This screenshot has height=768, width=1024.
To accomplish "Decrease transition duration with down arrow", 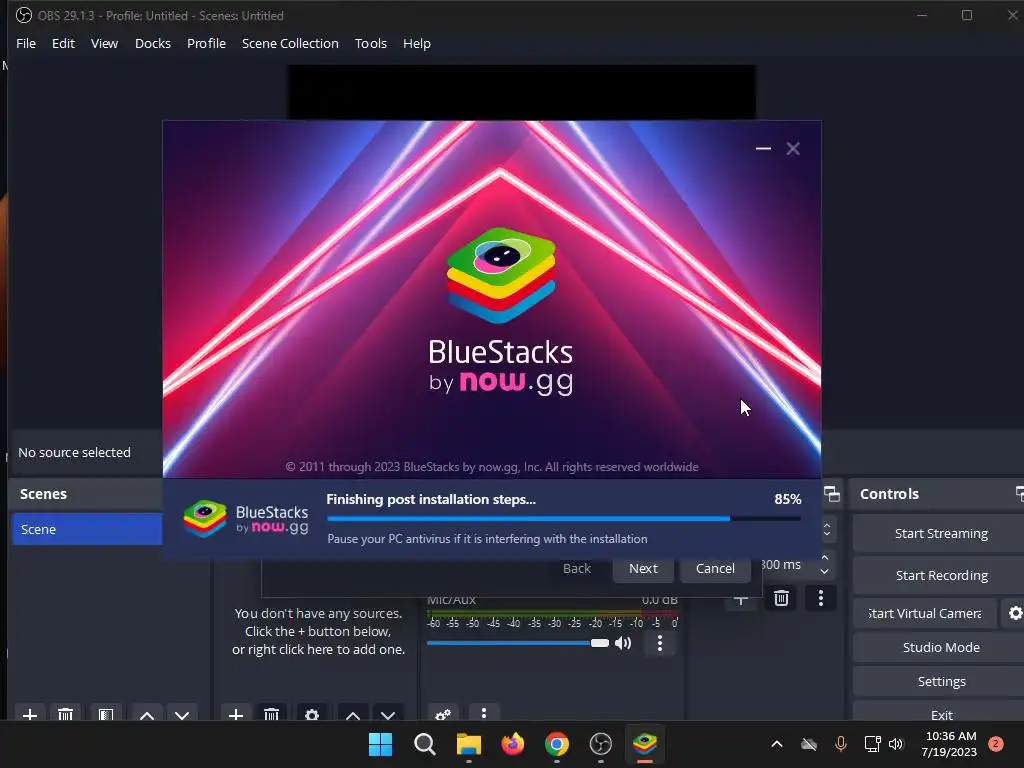I will 825,571.
